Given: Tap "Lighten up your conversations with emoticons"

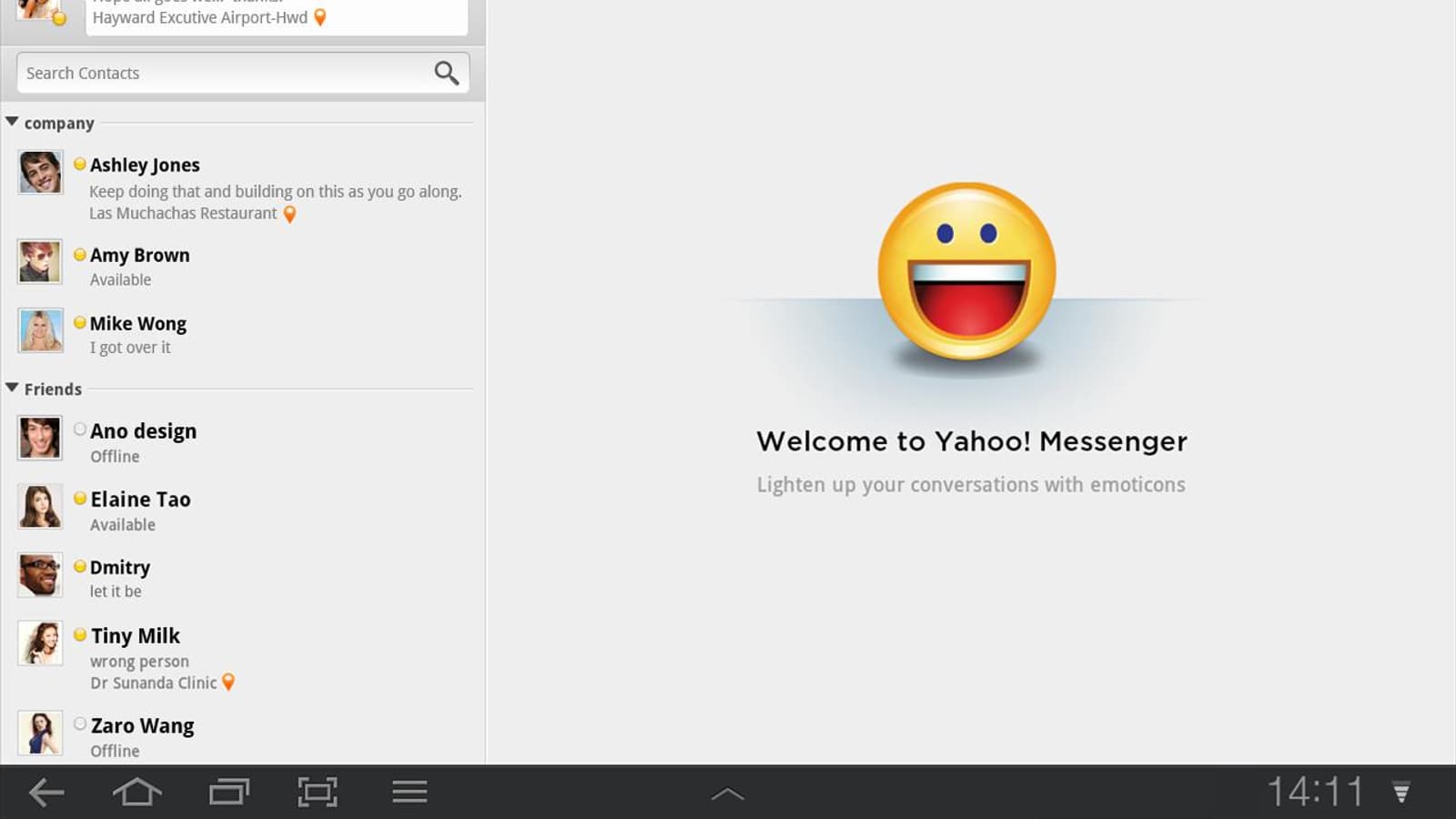Looking at the screenshot, I should (x=971, y=485).
